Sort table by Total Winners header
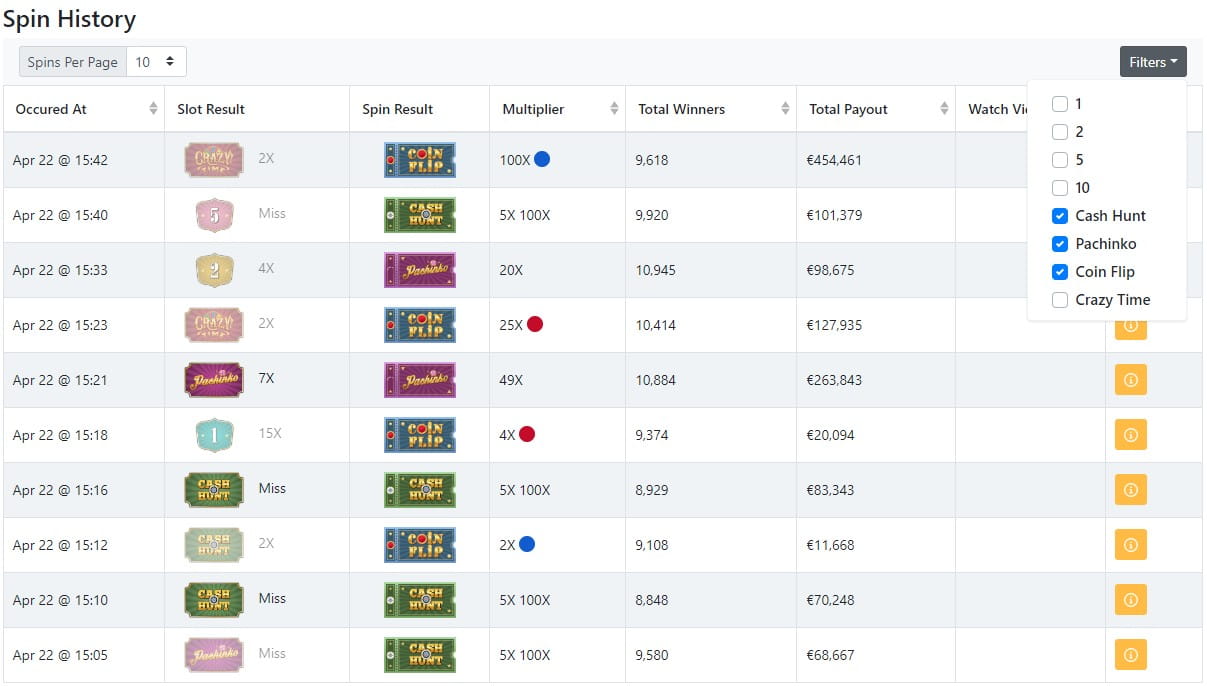The height and width of the screenshot is (686, 1207). pos(711,109)
